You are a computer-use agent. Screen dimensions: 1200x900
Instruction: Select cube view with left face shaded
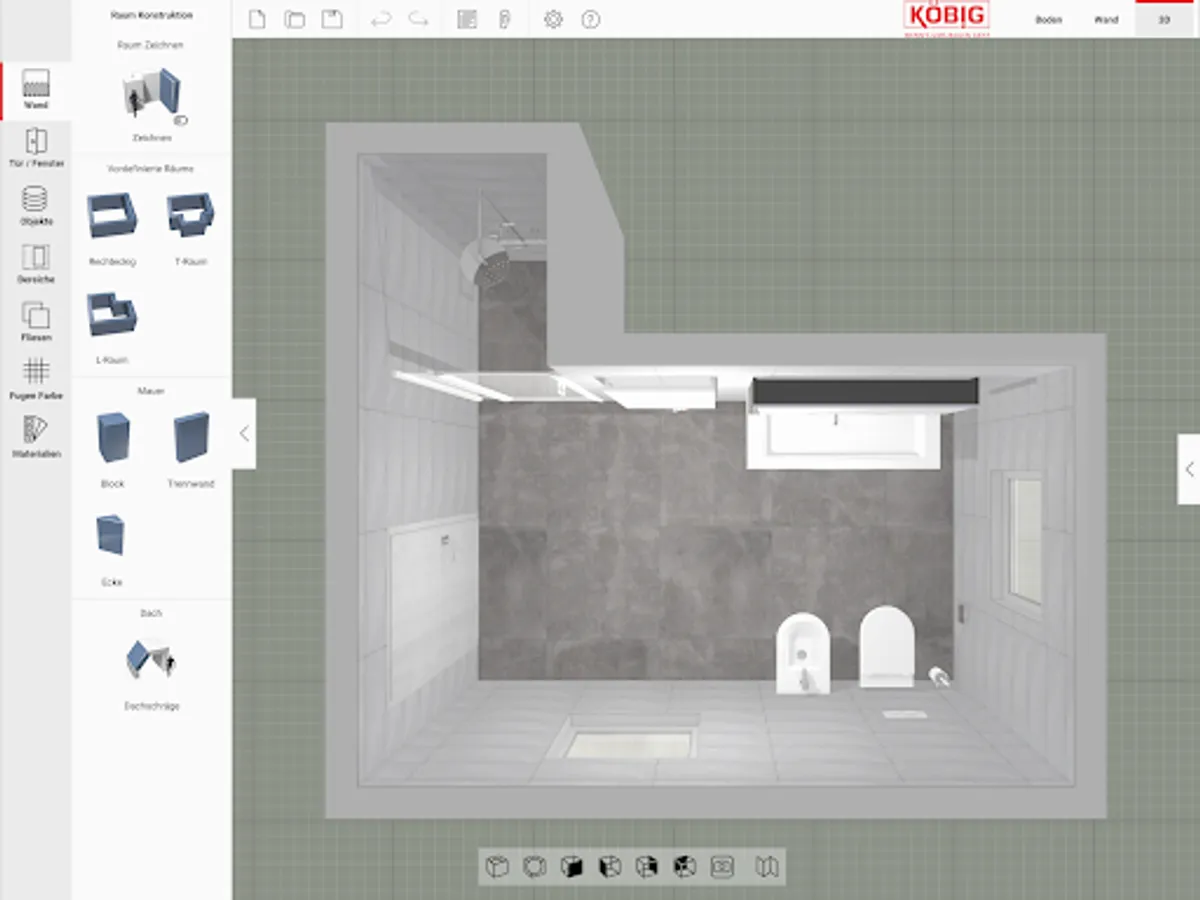pos(609,867)
